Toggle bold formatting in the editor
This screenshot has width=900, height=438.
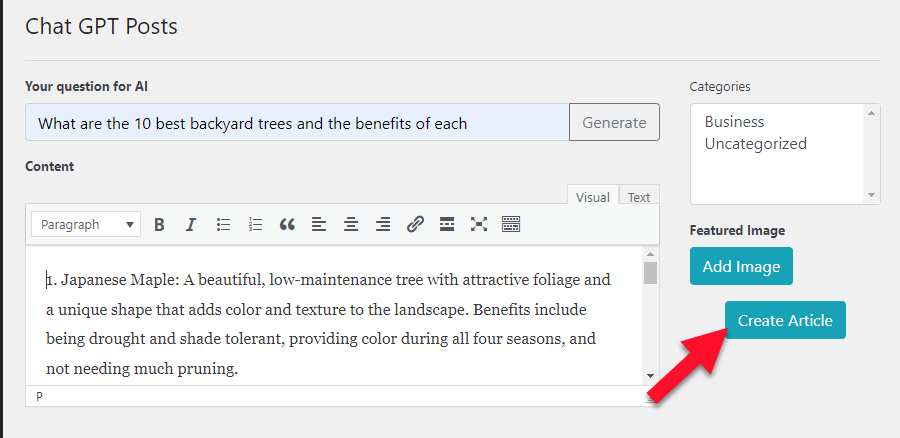click(x=159, y=225)
